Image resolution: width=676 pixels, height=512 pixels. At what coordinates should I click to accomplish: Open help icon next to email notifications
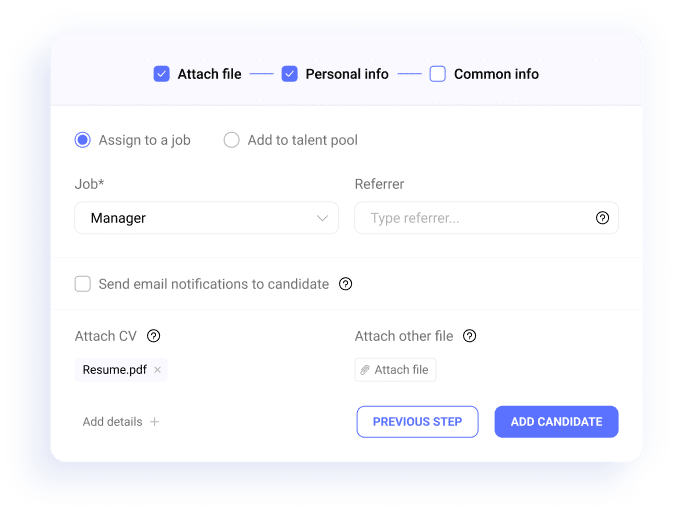tap(345, 284)
